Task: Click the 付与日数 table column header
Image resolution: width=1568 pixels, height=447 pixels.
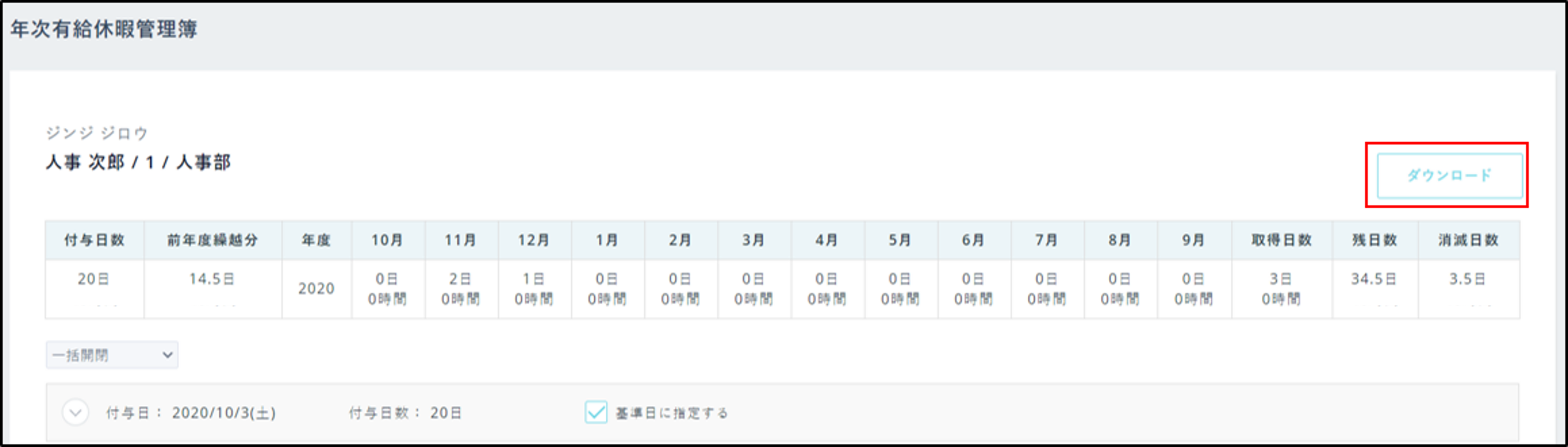Action: click(x=94, y=240)
